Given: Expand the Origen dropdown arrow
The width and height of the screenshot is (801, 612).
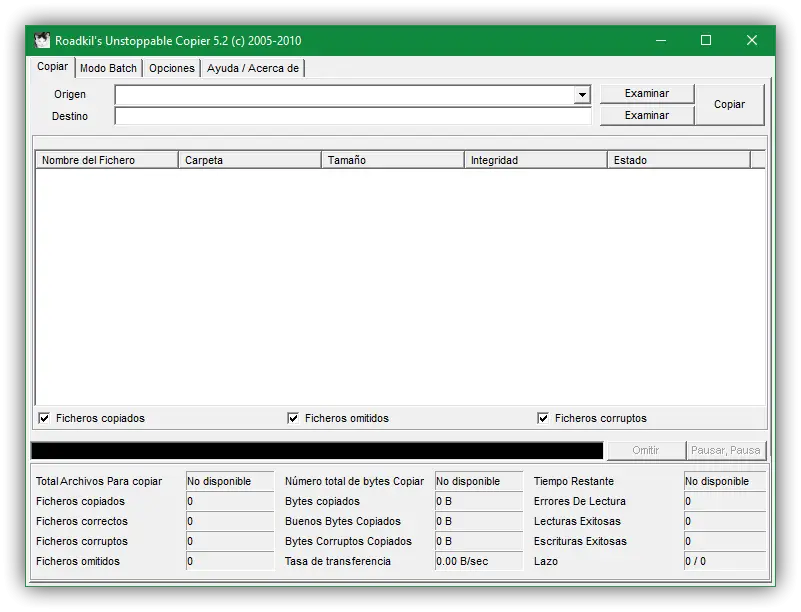Looking at the screenshot, I should 582,95.
